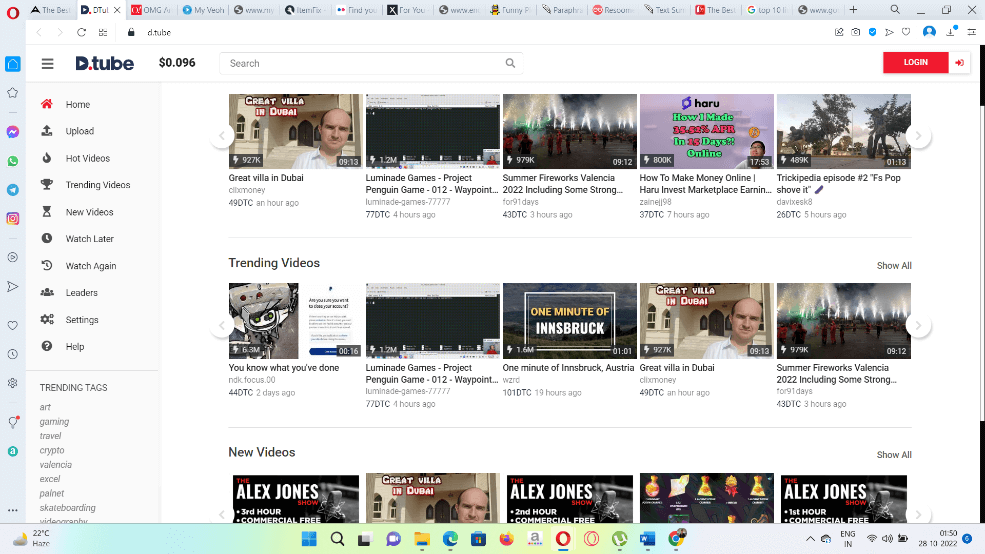Open One minute of Innsbruck, Austria title
The height and width of the screenshot is (554, 985).
click(x=569, y=367)
